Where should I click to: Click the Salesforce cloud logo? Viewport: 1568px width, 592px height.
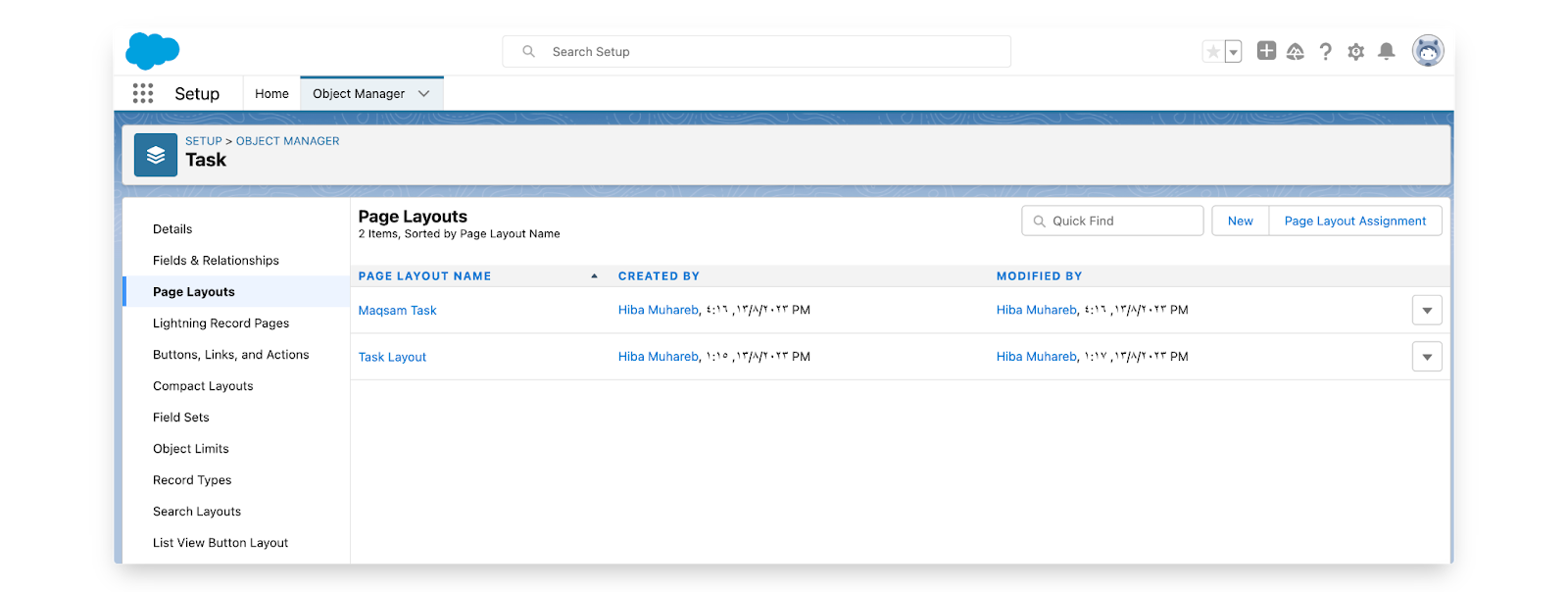152,51
